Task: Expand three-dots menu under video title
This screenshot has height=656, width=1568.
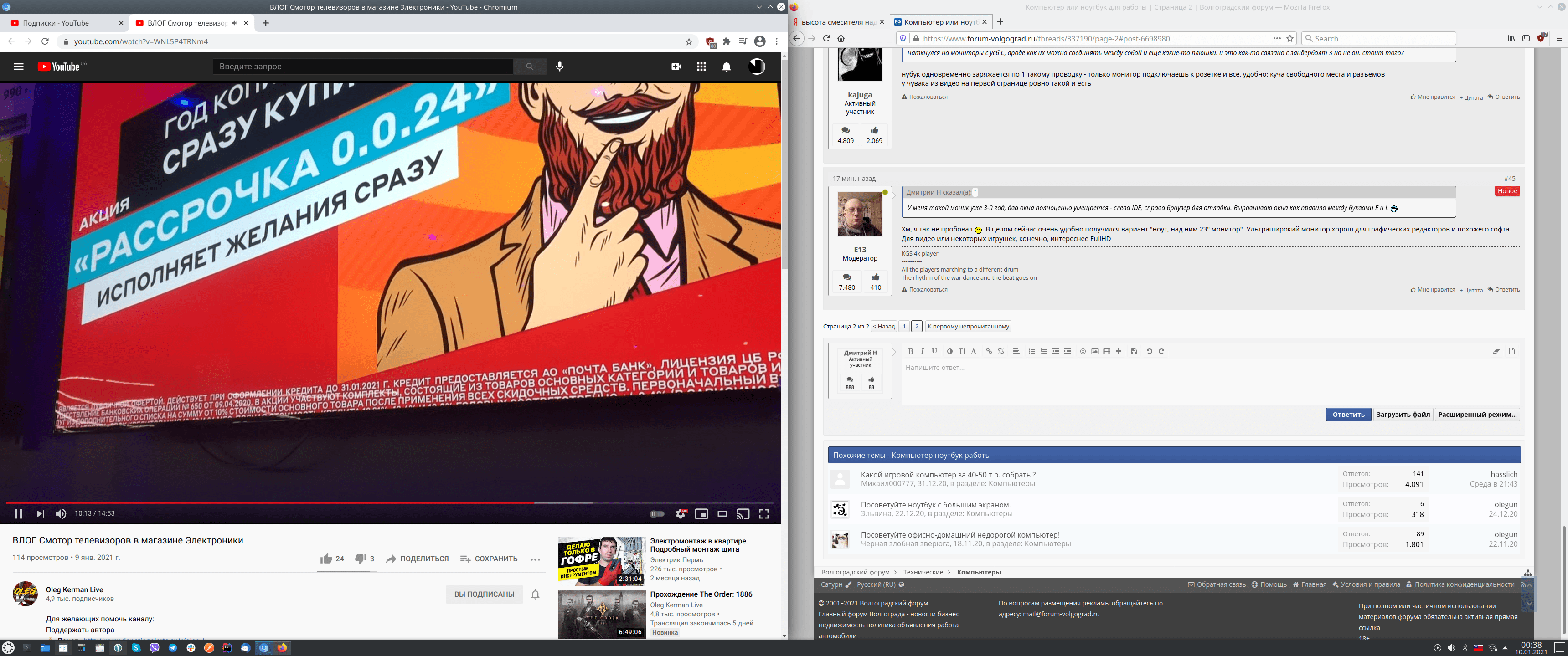Action: point(535,559)
